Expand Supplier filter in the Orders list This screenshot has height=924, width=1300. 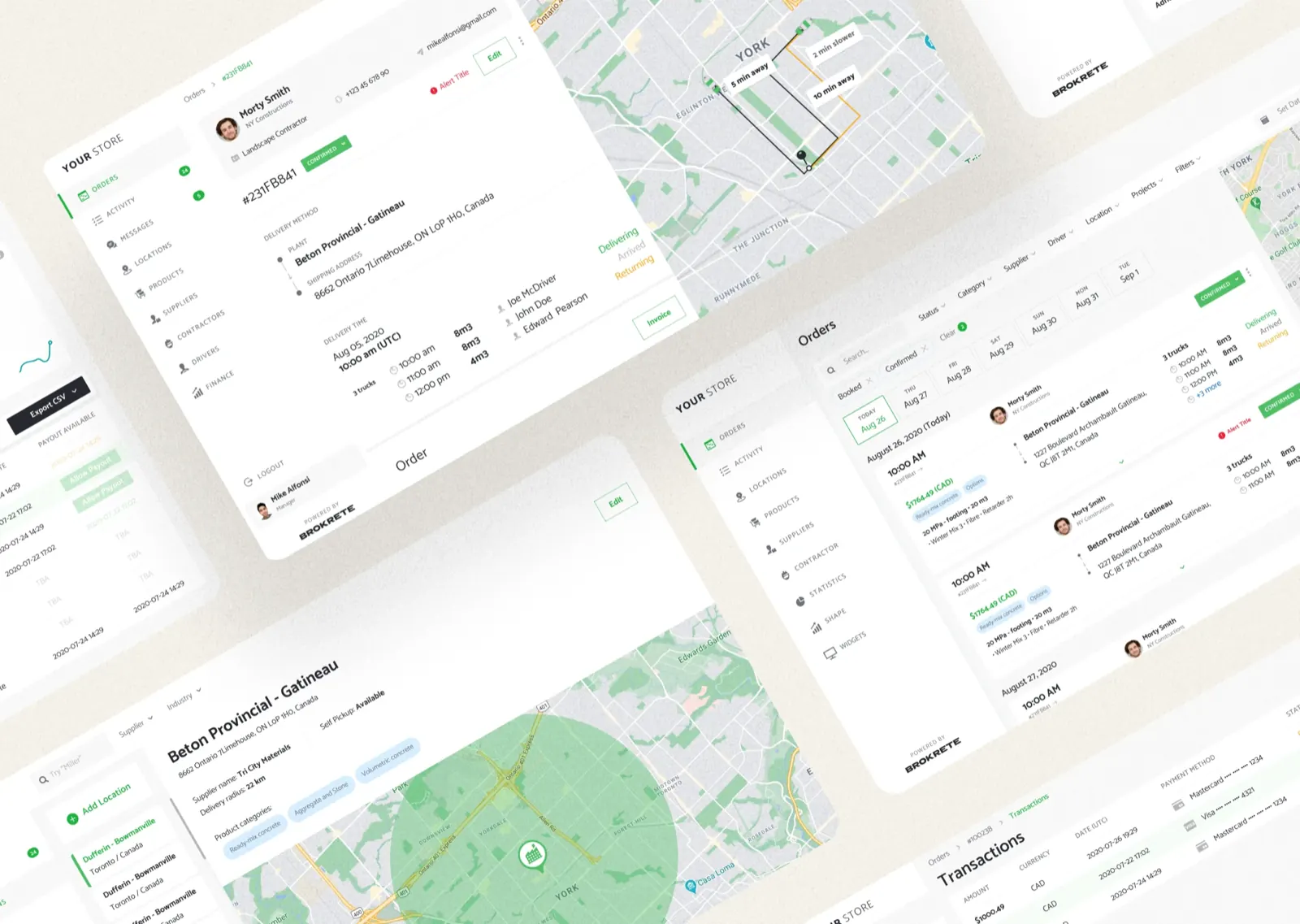[1019, 261]
